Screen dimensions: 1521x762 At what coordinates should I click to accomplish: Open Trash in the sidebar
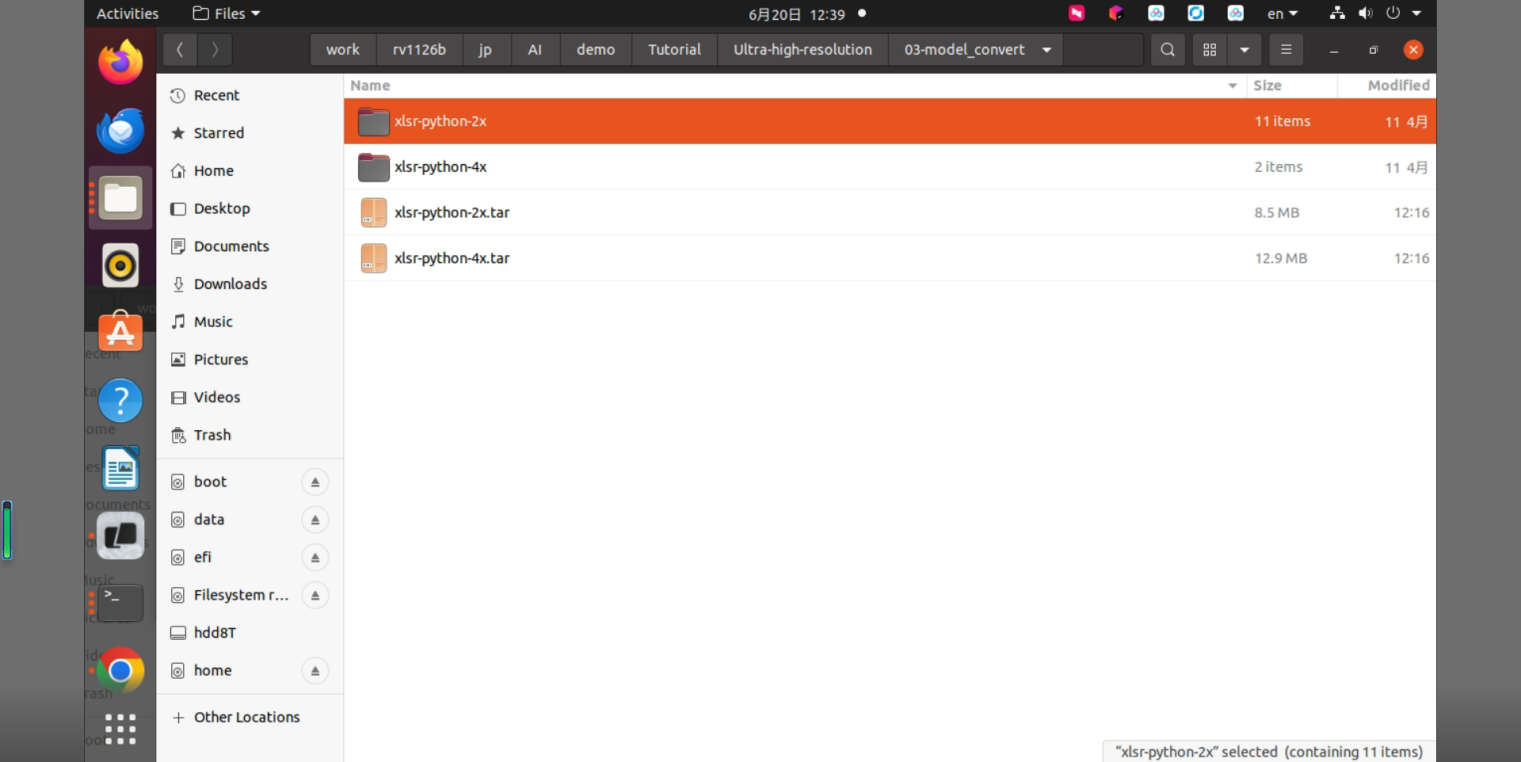tap(250, 435)
